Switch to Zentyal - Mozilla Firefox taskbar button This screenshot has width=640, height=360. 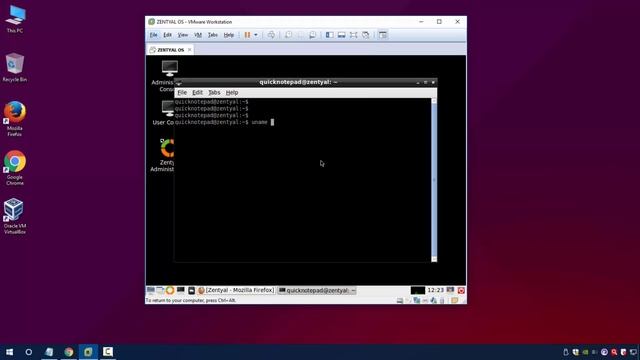[x=236, y=290]
